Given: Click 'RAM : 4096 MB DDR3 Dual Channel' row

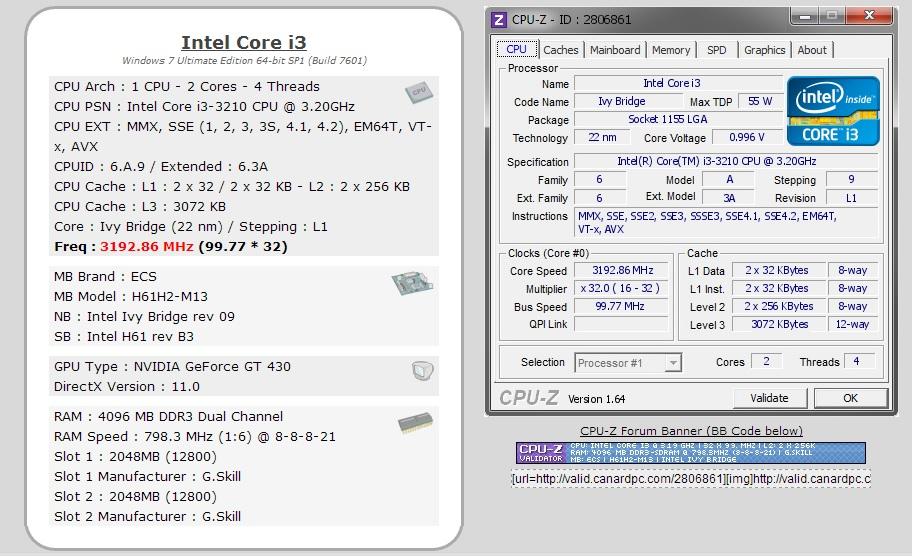Looking at the screenshot, I should [168, 416].
